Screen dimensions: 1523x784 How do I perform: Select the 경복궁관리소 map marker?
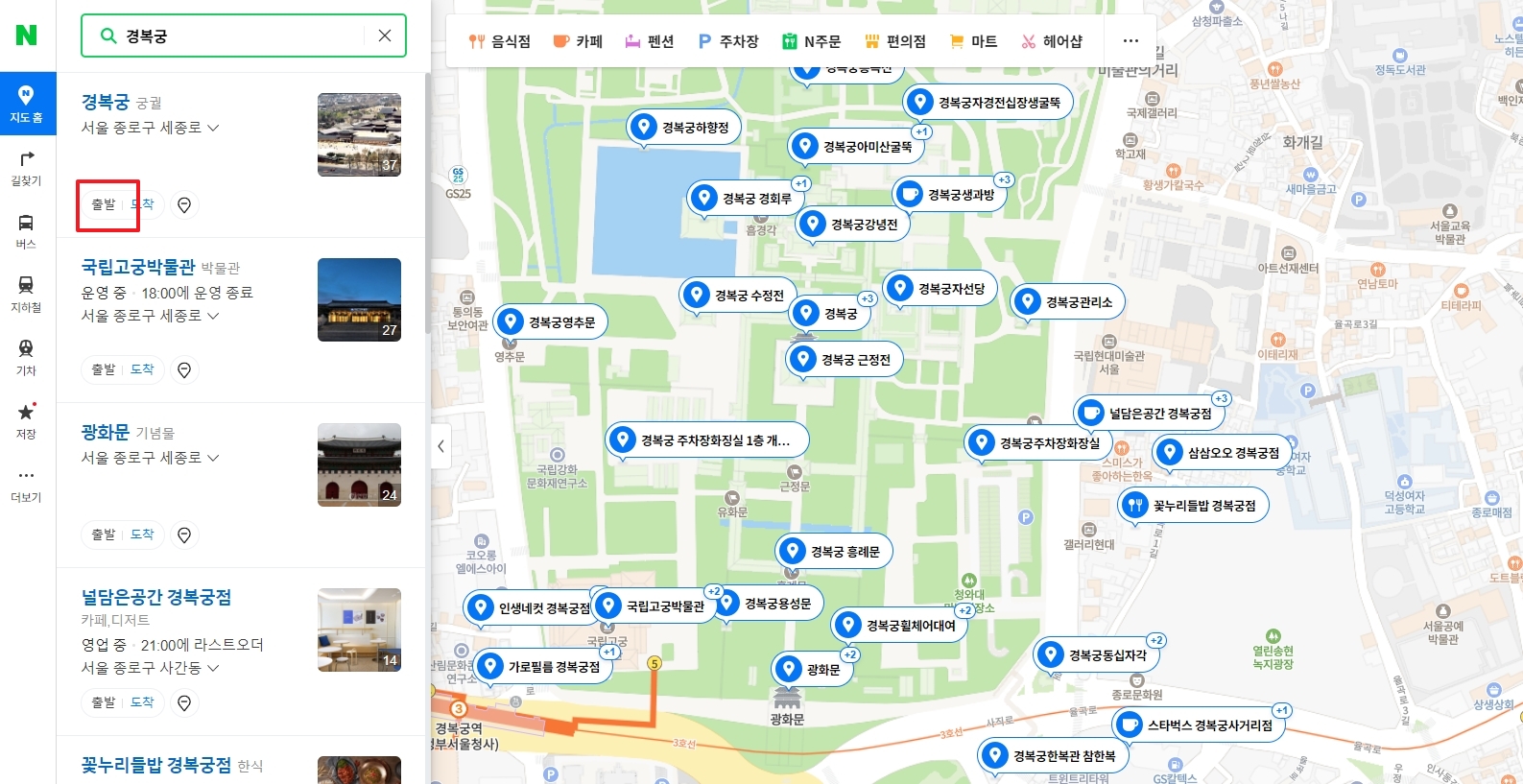pyautogui.click(x=1068, y=302)
